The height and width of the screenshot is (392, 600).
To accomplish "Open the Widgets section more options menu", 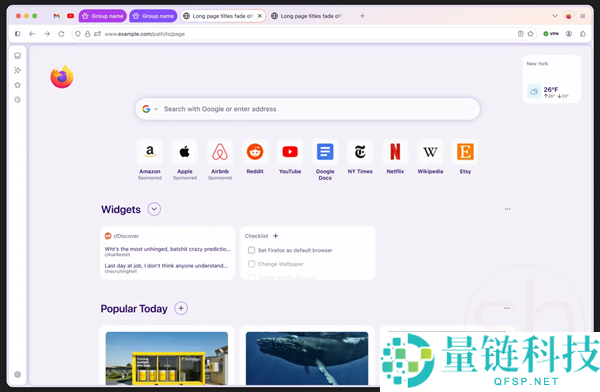I will pyautogui.click(x=507, y=209).
